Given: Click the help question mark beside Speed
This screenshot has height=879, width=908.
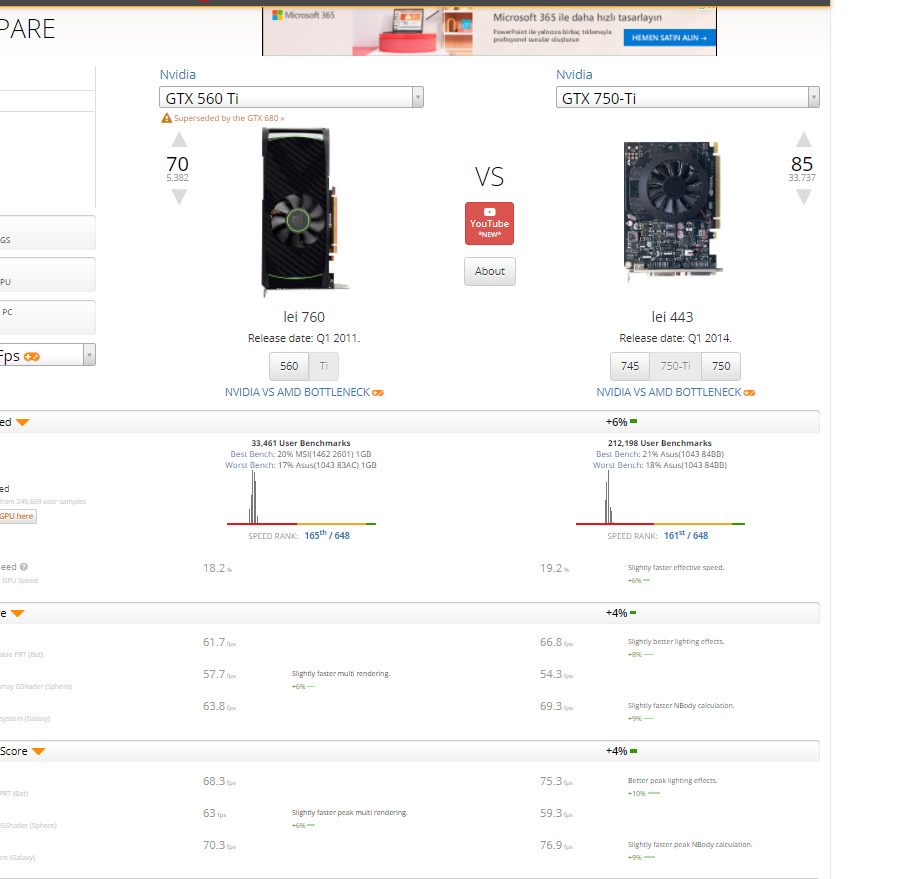Looking at the screenshot, I should click(x=24, y=567).
